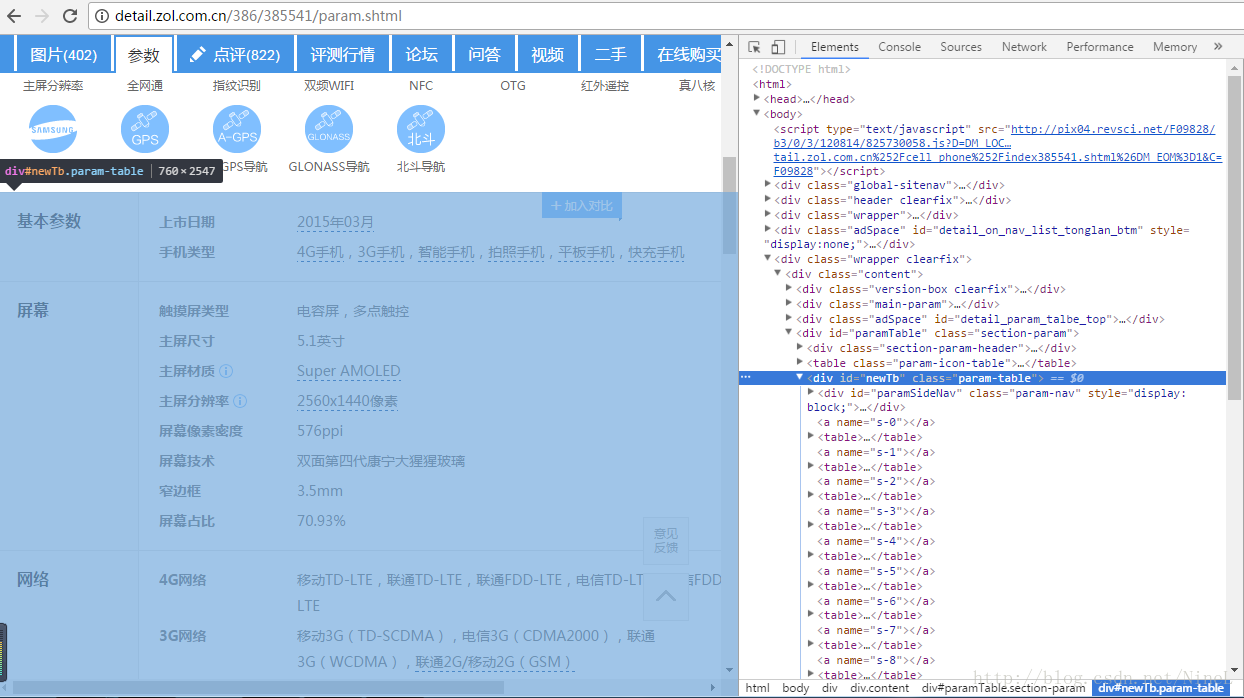Open the 点评(822) reviews tab
1244x698 pixels.
tap(235, 55)
